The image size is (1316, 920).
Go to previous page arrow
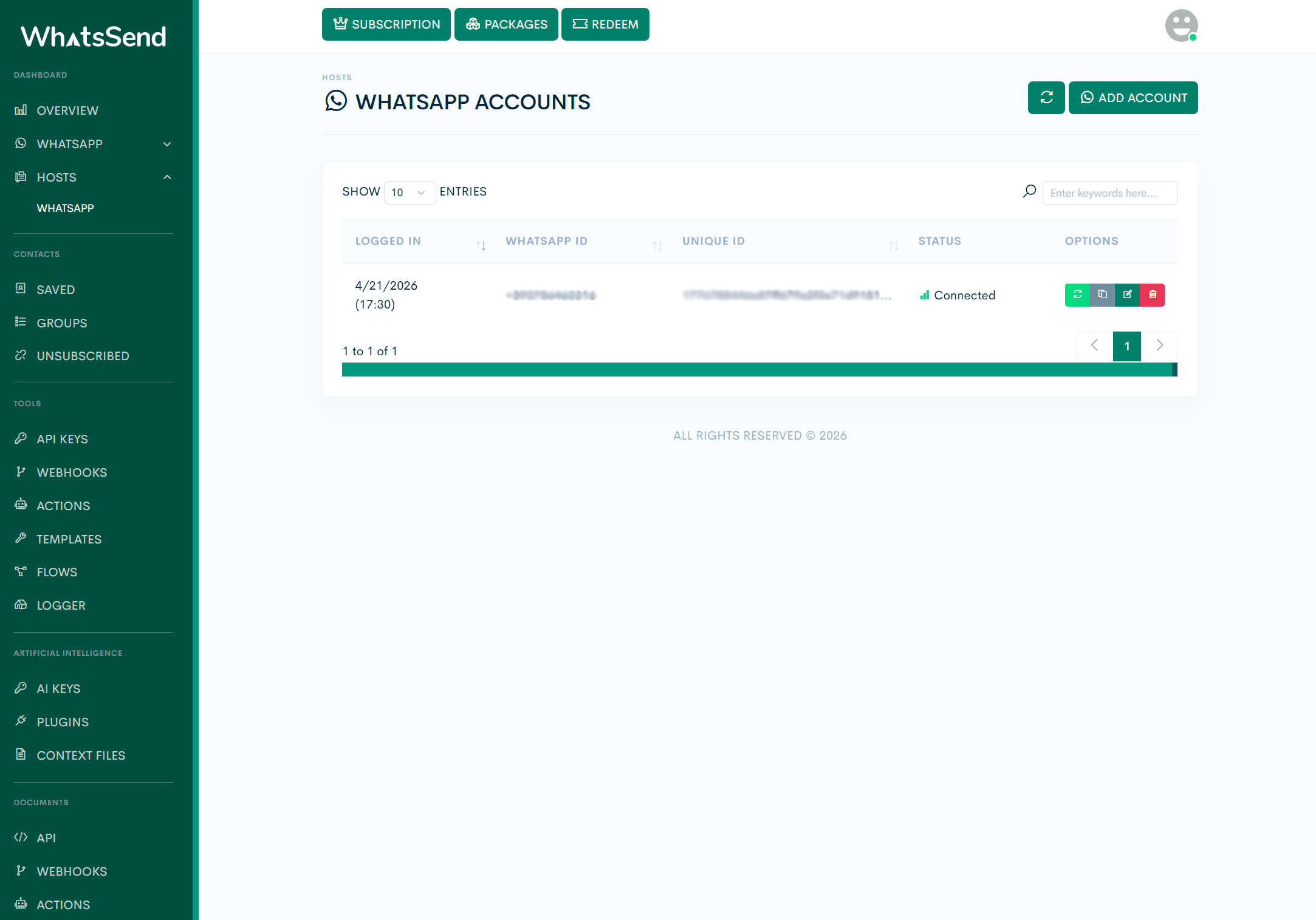[1095, 346]
